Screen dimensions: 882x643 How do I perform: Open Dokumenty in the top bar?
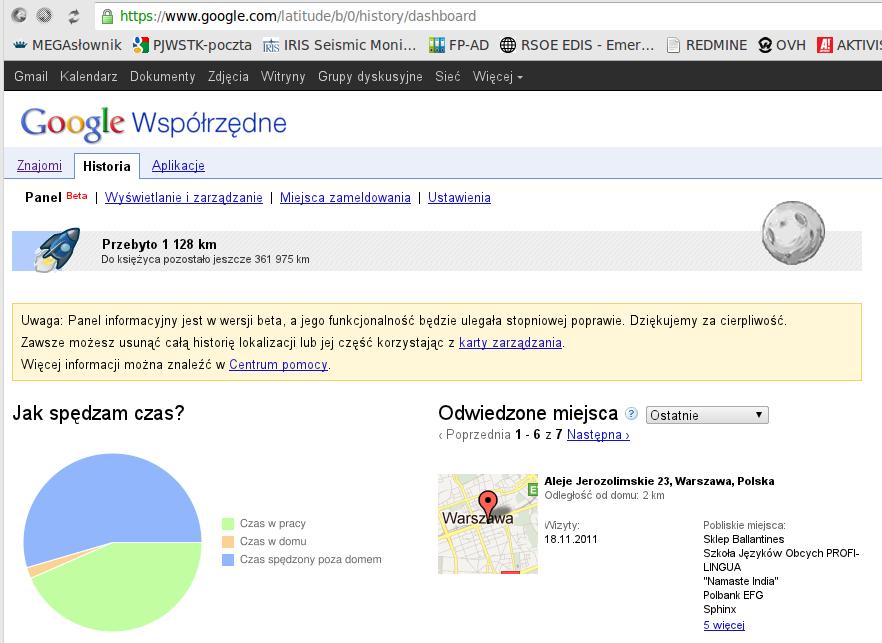[163, 76]
